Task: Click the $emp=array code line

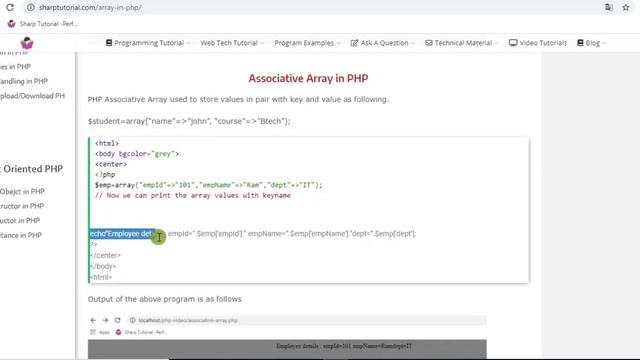Action: [x=209, y=185]
